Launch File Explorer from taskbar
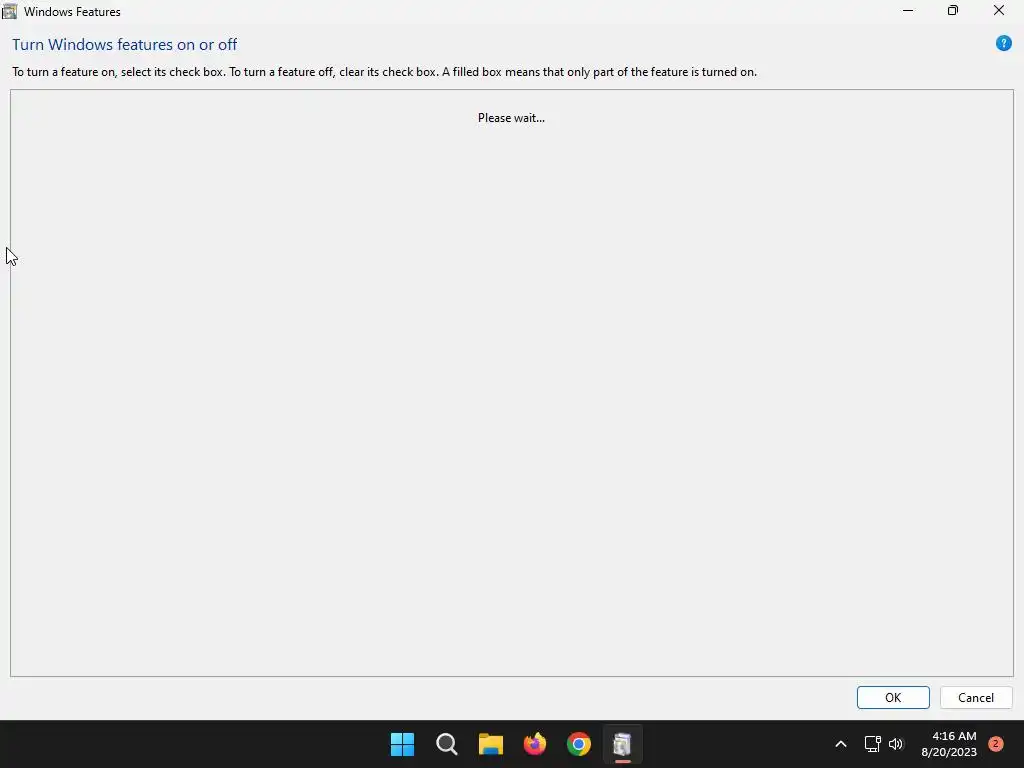This screenshot has height=768, width=1024. coord(490,744)
